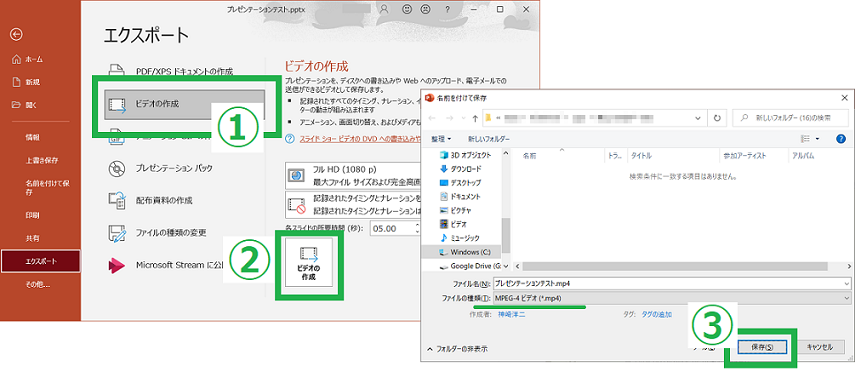
Task: Click the back arrow in the PowerPoint sidebar
Action: coord(16,34)
